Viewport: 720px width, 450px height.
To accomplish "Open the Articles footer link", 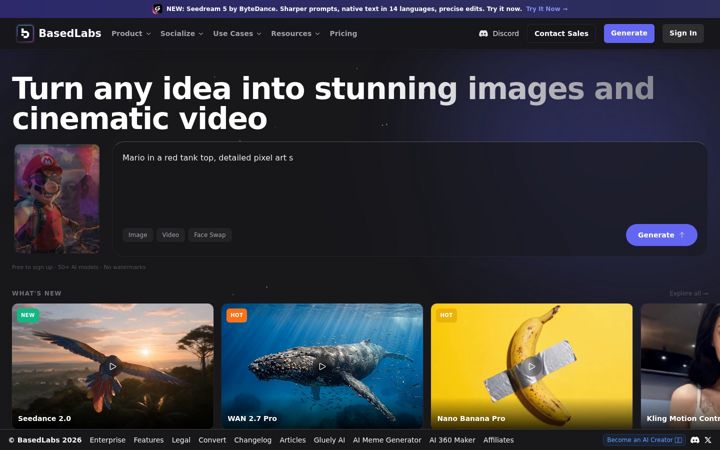I will tap(292, 440).
